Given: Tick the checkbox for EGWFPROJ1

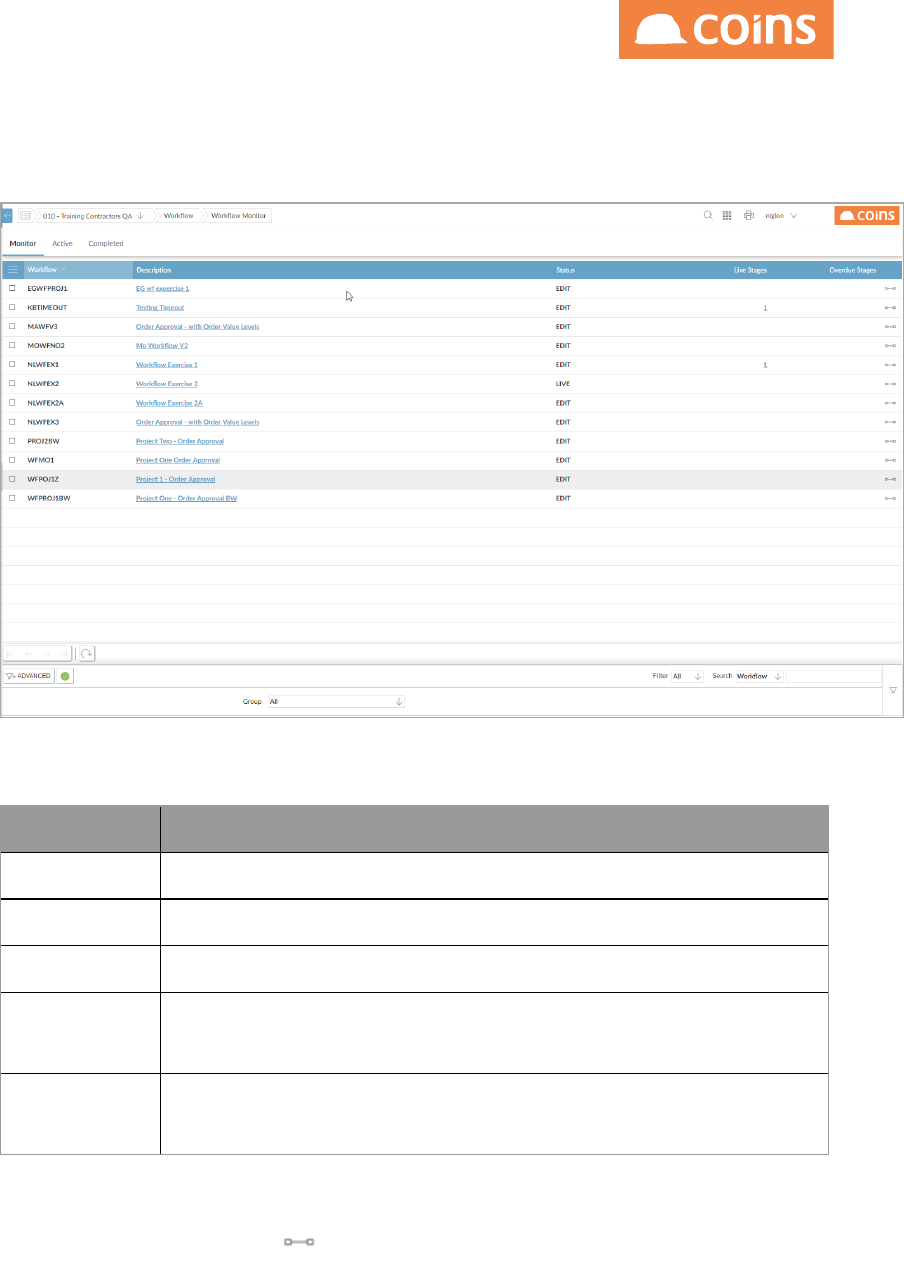Looking at the screenshot, I should [13, 288].
